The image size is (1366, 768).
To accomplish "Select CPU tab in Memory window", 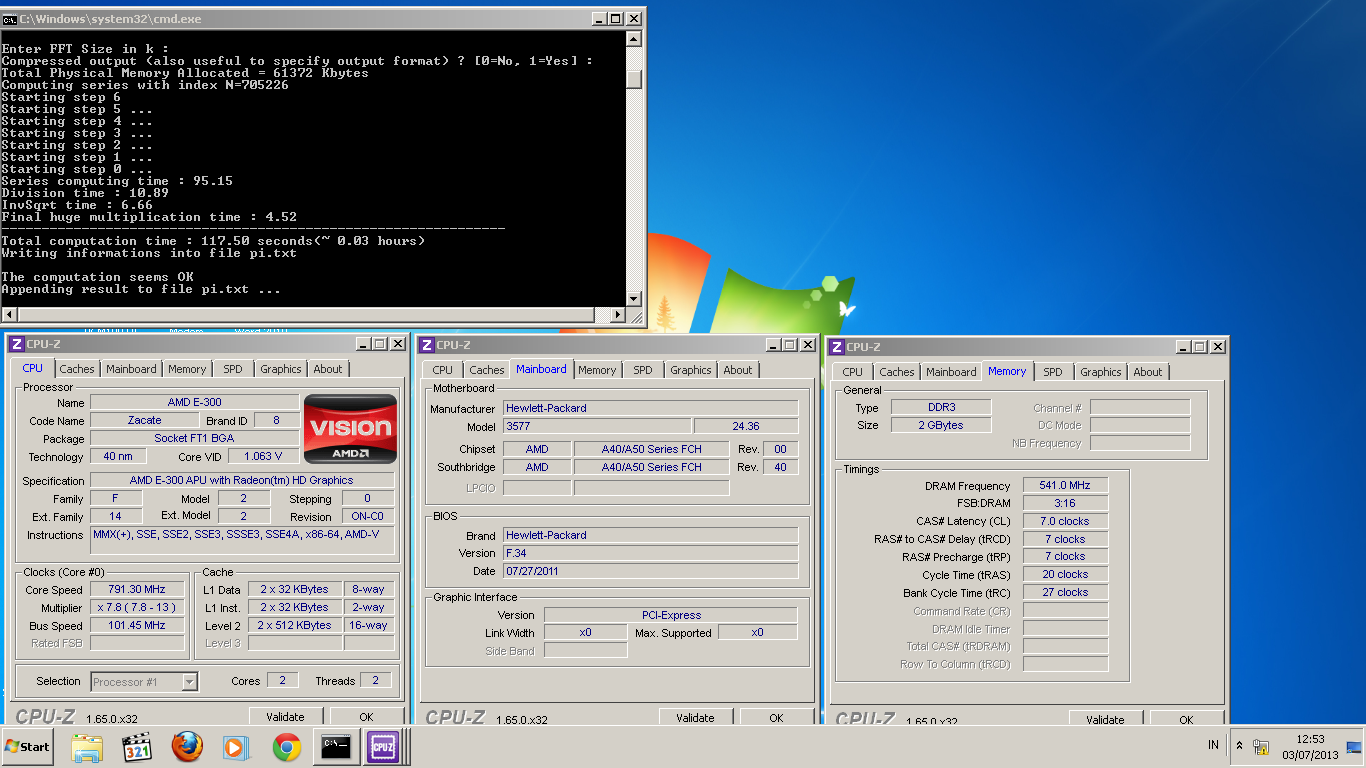I will [853, 372].
